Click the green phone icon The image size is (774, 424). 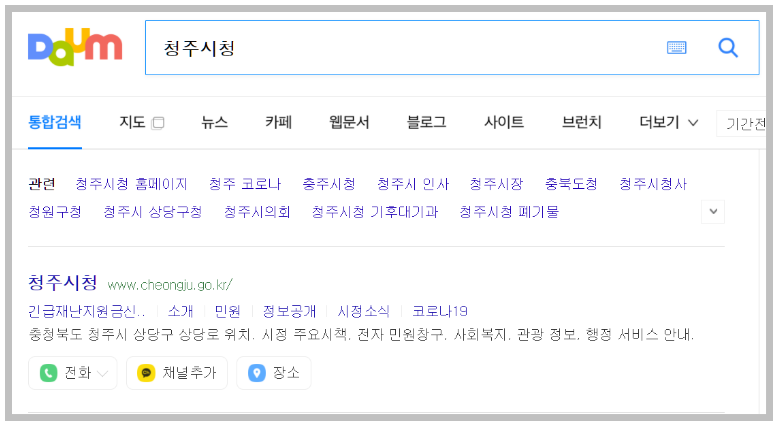pyautogui.click(x=48, y=373)
